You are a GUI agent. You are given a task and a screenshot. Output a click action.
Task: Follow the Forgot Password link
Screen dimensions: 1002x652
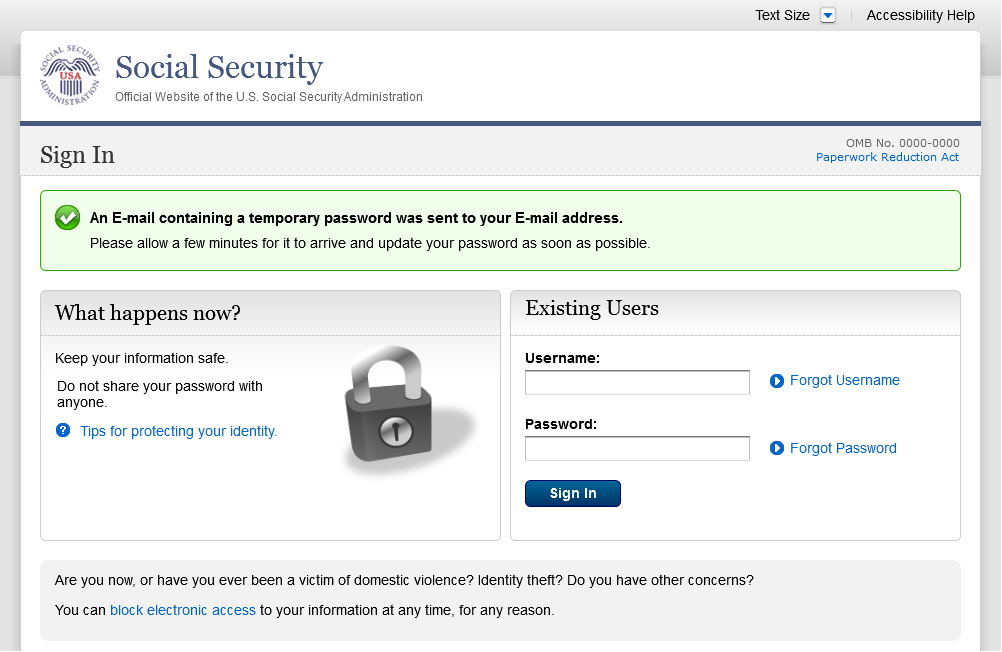point(843,448)
